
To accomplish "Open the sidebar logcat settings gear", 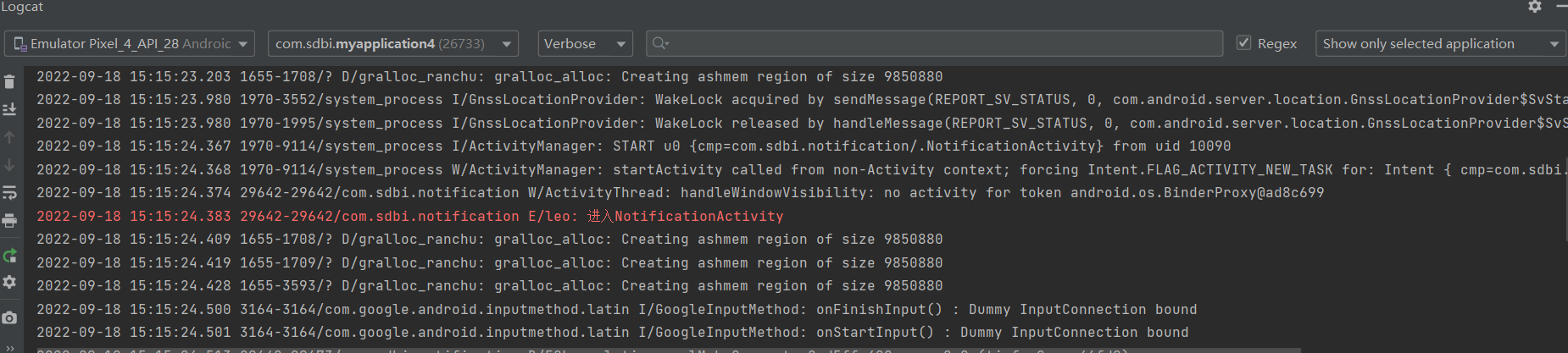I will [x=9, y=282].
